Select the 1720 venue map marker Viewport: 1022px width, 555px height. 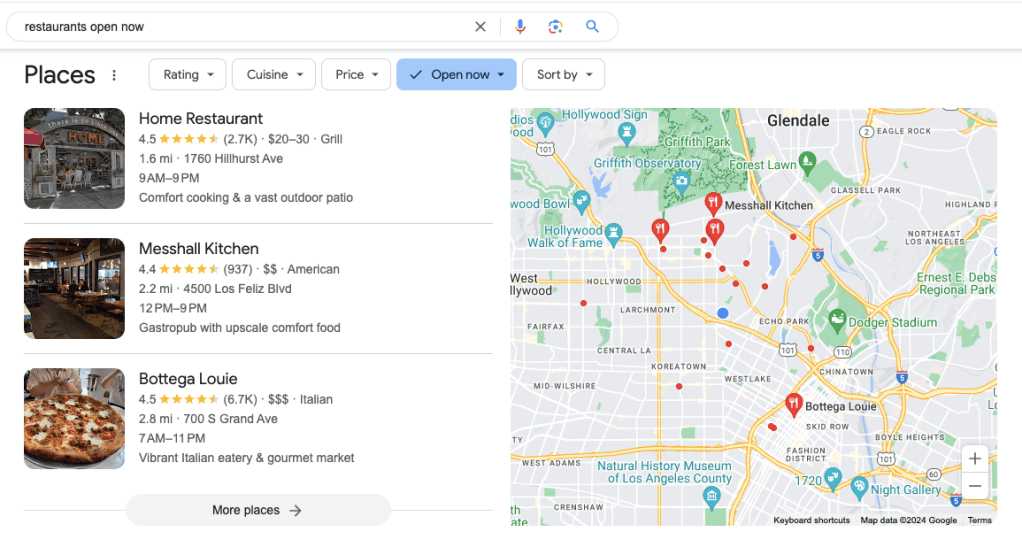(x=833, y=479)
